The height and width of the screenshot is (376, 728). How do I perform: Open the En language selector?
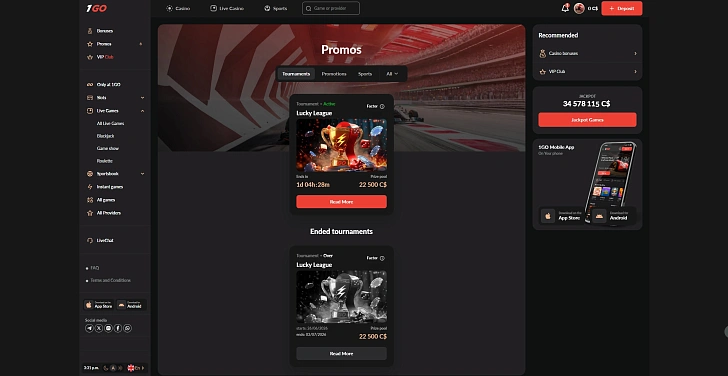[x=136, y=368]
